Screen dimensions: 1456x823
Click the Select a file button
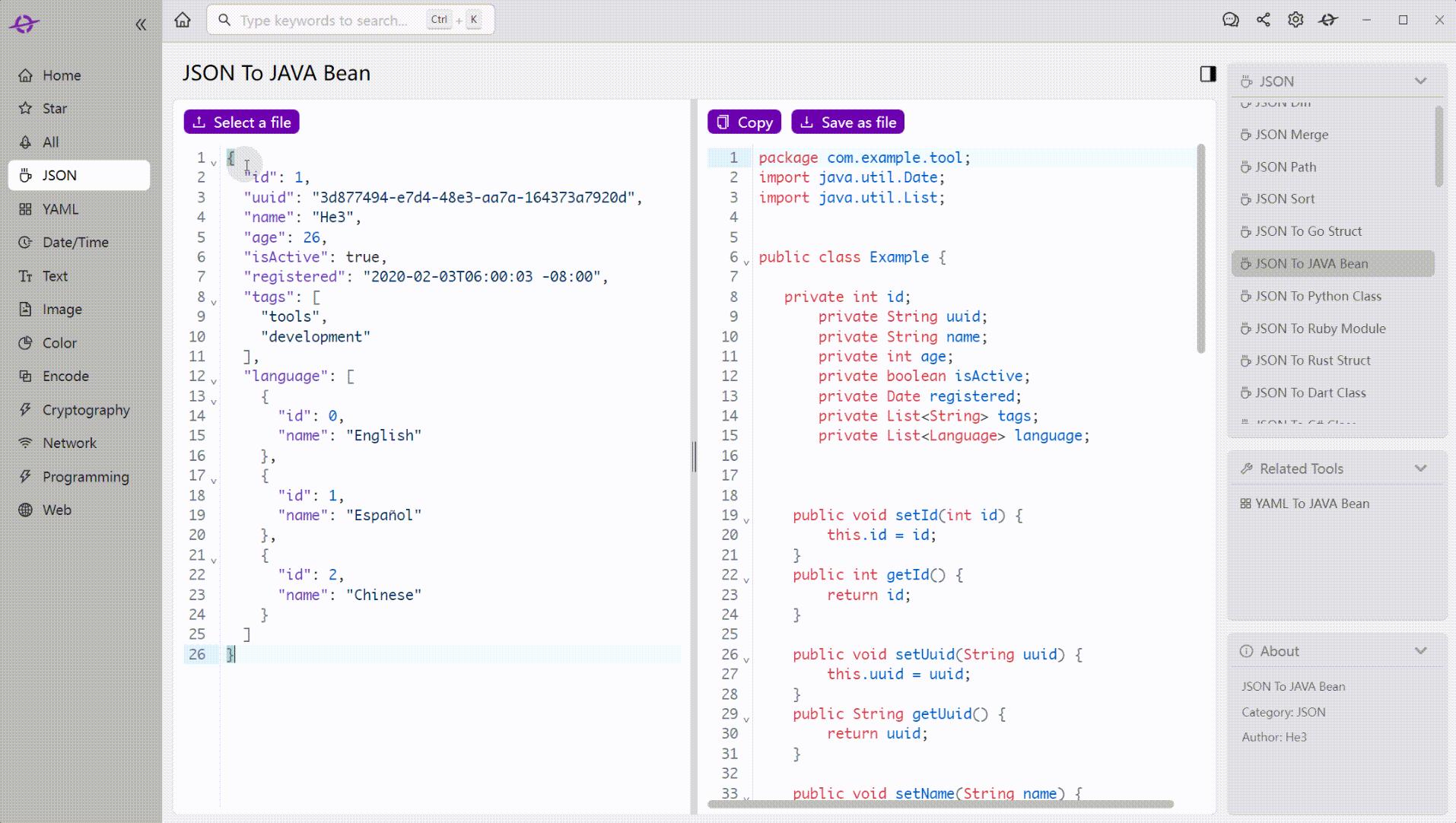240,122
